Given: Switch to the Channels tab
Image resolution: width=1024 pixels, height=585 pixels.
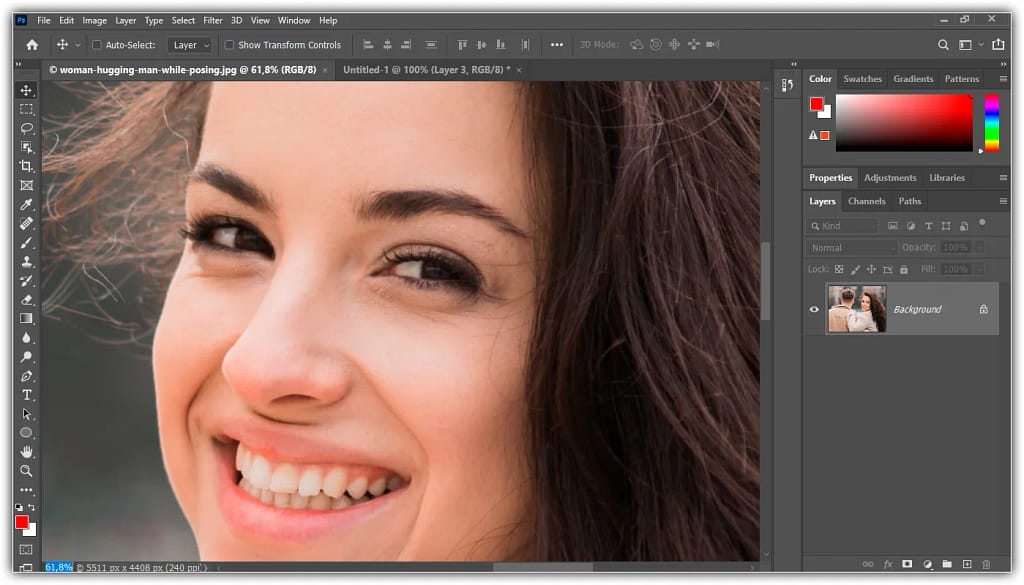Looking at the screenshot, I should click(x=866, y=201).
